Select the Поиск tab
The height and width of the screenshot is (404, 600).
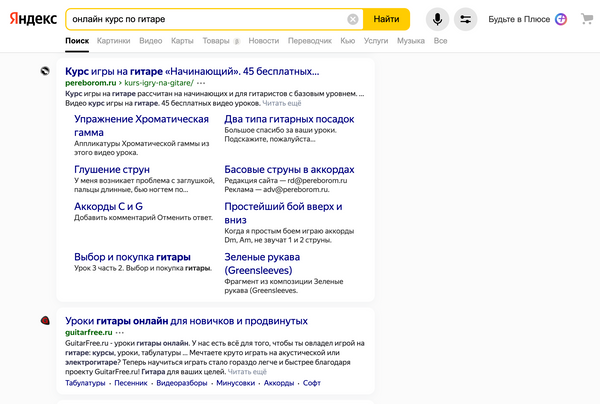pyautogui.click(x=77, y=41)
